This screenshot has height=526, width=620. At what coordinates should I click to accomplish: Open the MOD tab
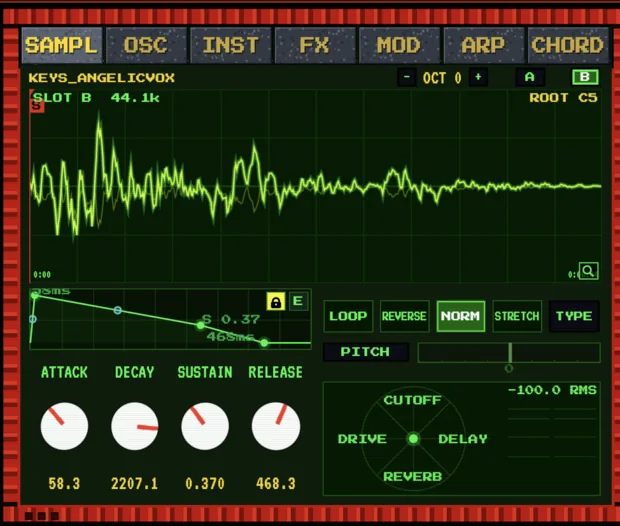[399, 45]
